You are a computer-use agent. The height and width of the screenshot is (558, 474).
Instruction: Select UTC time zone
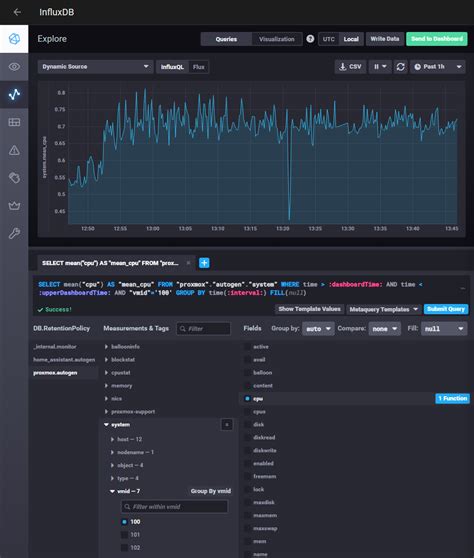pos(329,39)
